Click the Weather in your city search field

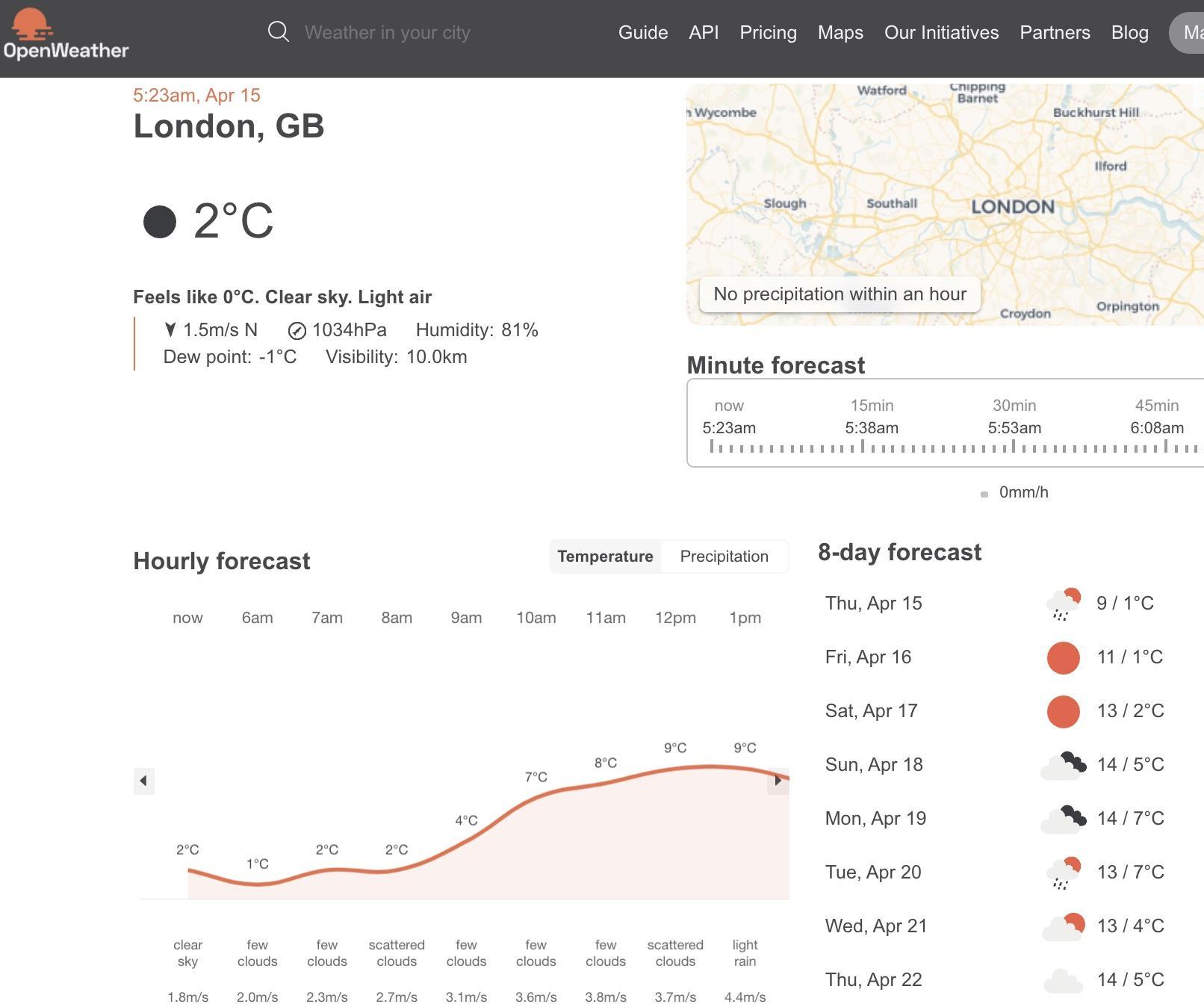[388, 32]
